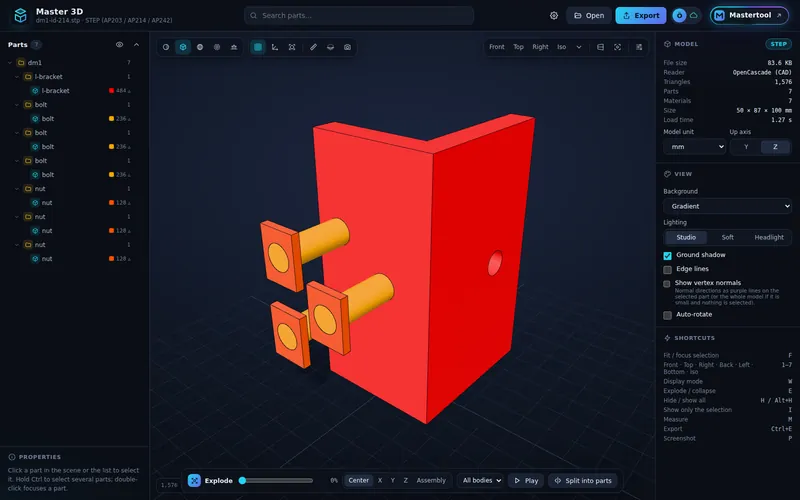
Task: Activate the solid cube display mode icon
Action: coord(183,47)
